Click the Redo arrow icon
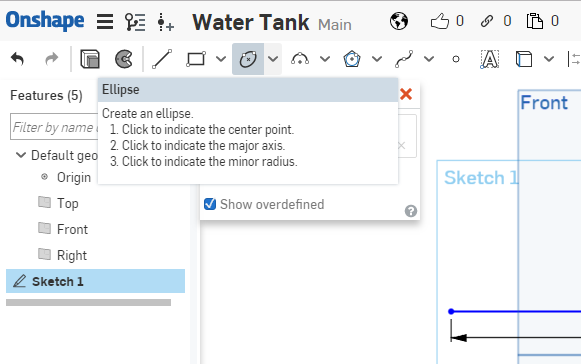This screenshot has height=364, width=581. [52, 59]
